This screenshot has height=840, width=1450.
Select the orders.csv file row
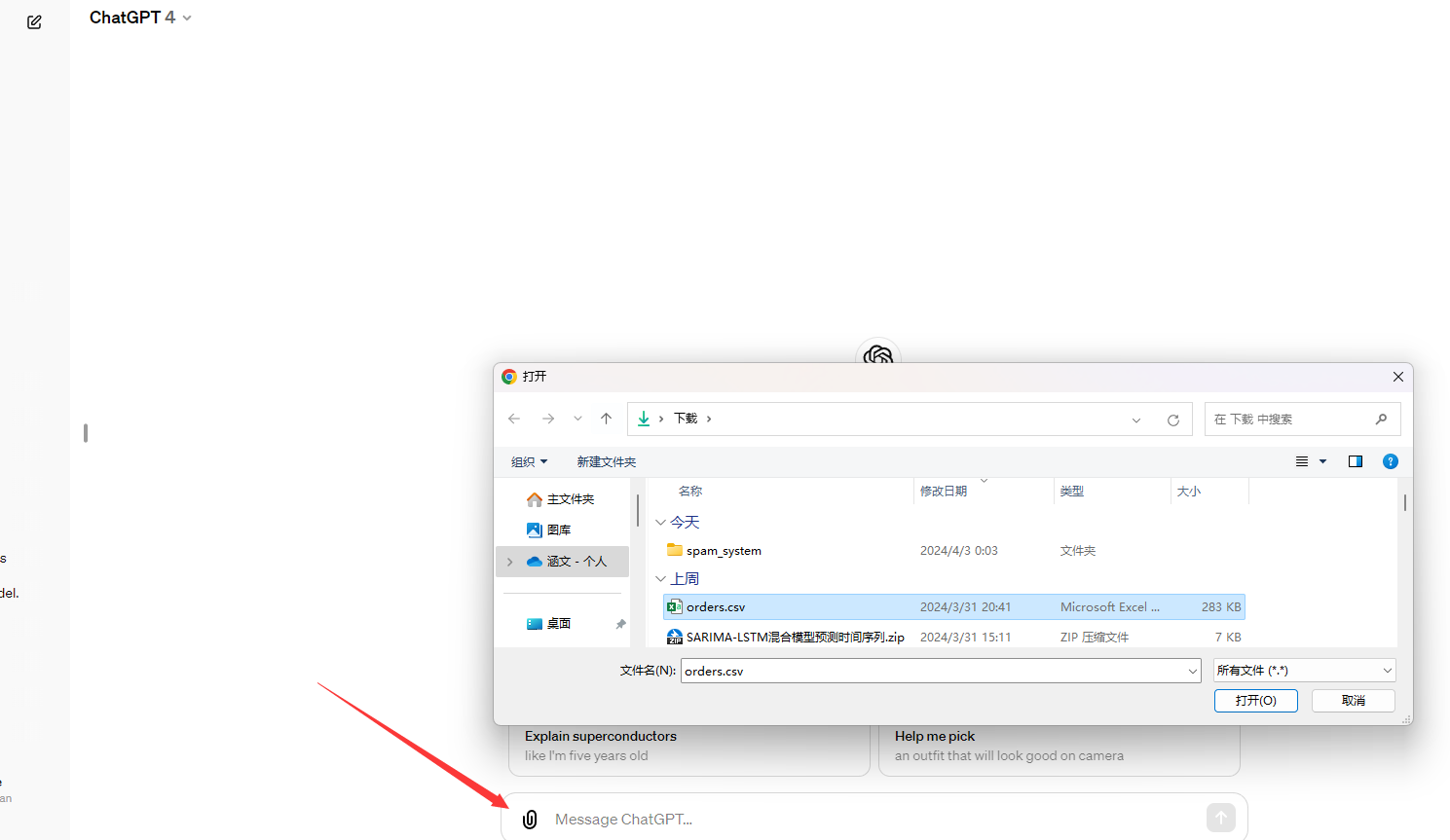coord(954,607)
